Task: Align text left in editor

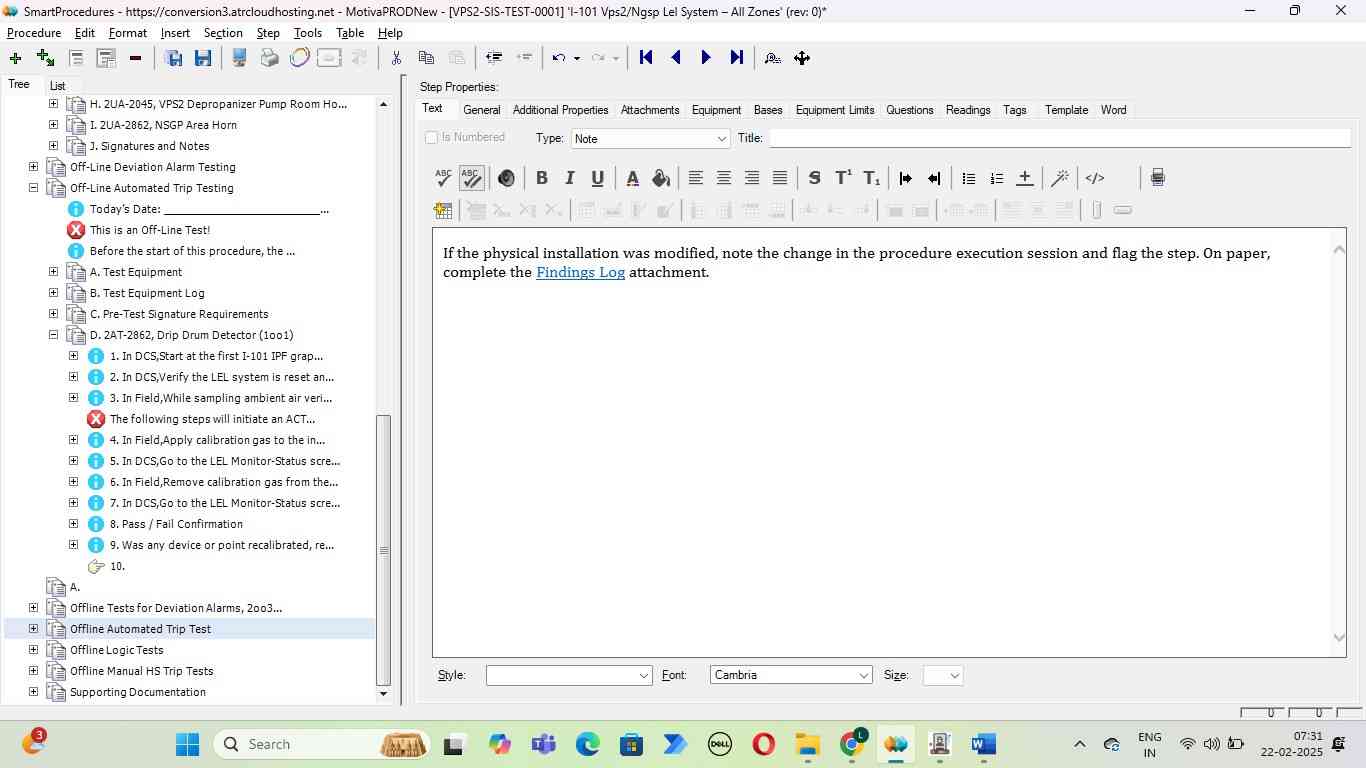Action: 696,178
